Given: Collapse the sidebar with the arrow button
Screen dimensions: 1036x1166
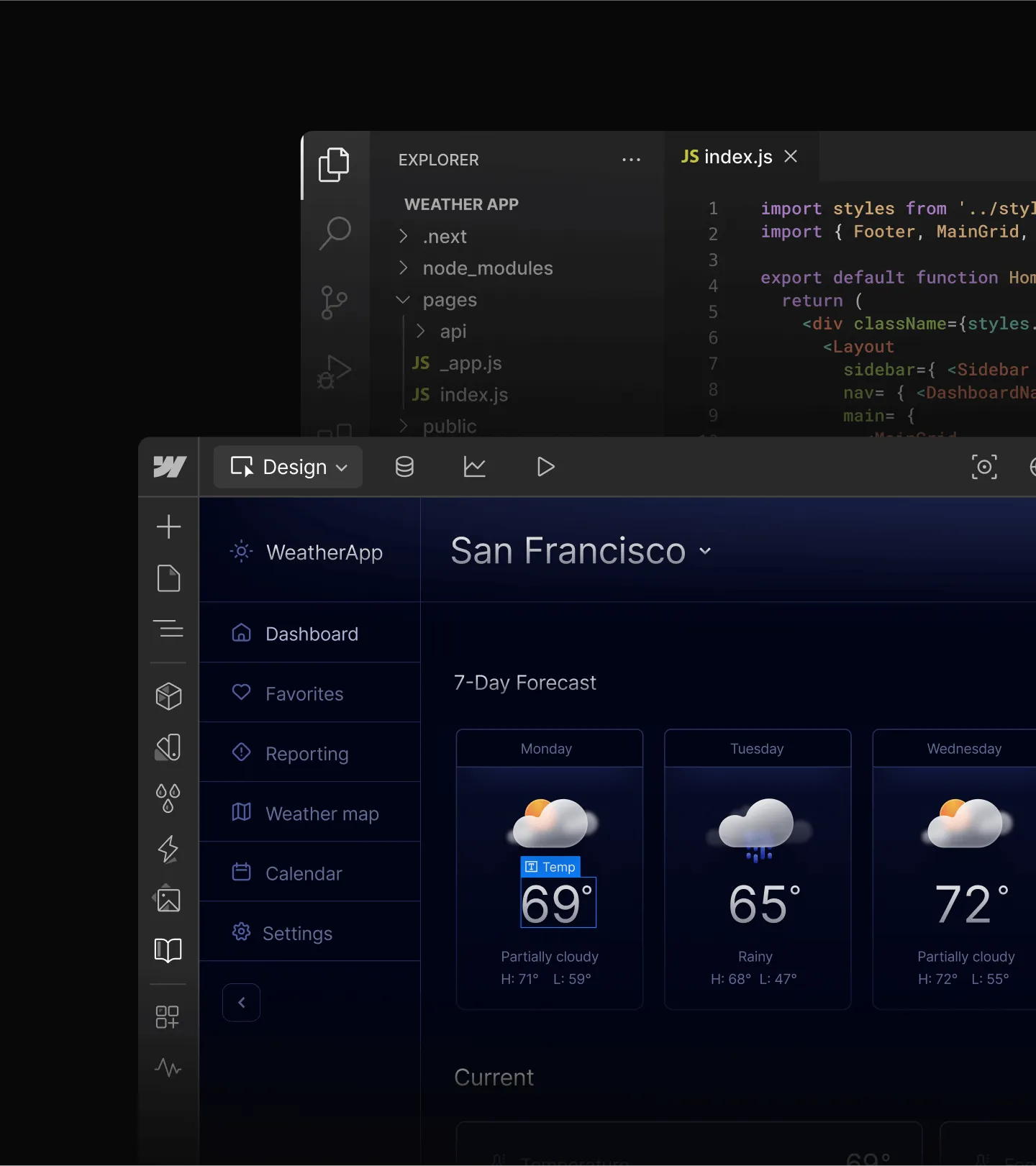Looking at the screenshot, I should [242, 1002].
